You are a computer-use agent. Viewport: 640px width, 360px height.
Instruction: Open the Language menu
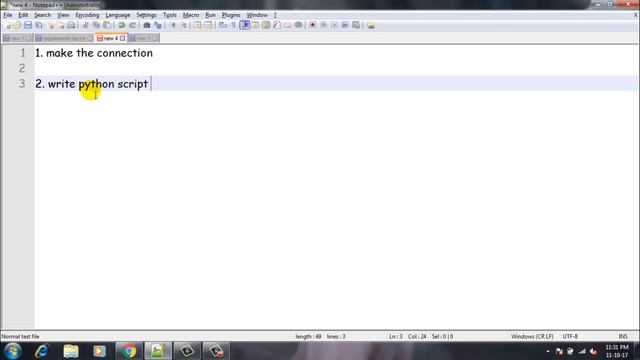(118, 15)
